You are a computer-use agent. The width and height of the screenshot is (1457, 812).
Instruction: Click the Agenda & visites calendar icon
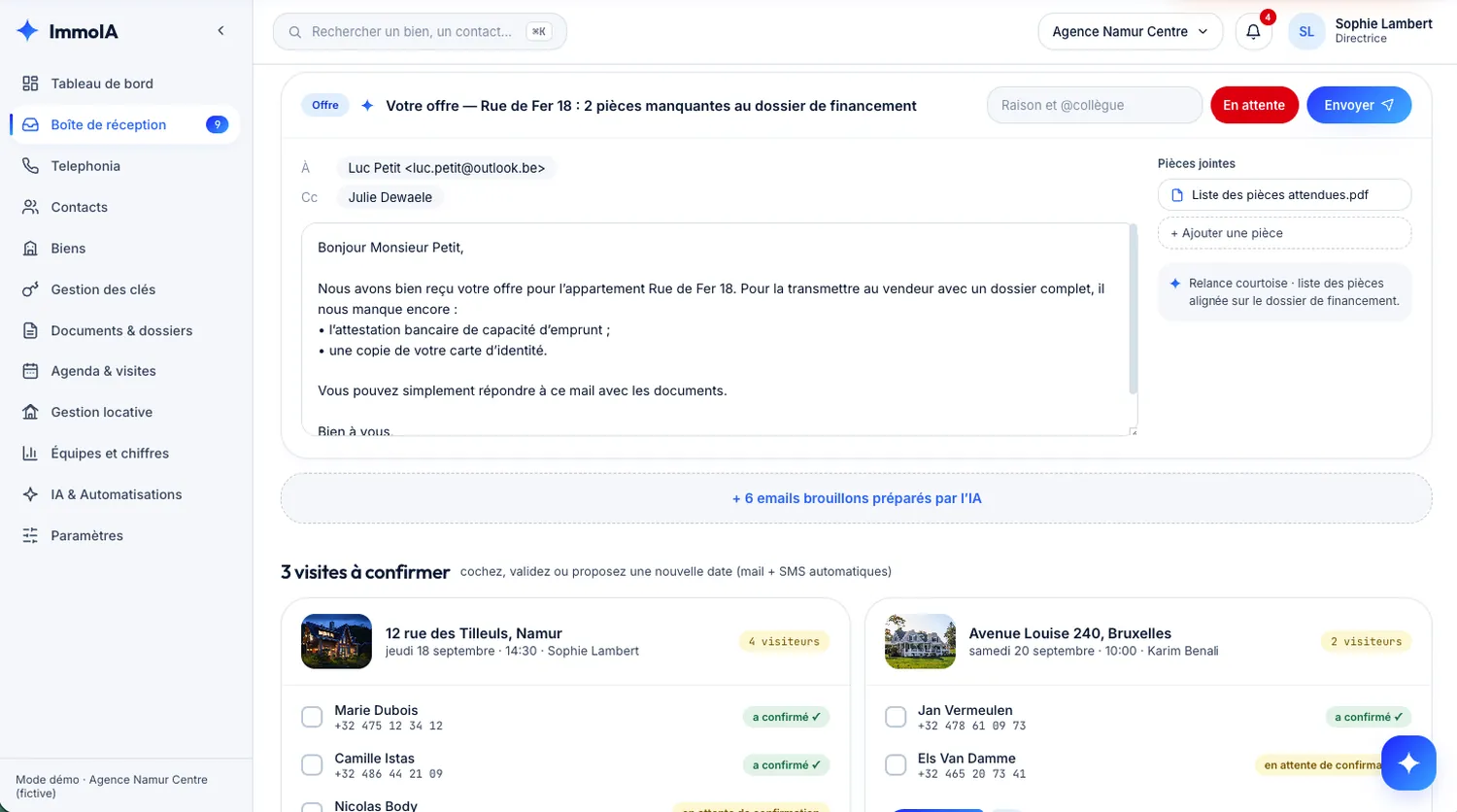[31, 371]
